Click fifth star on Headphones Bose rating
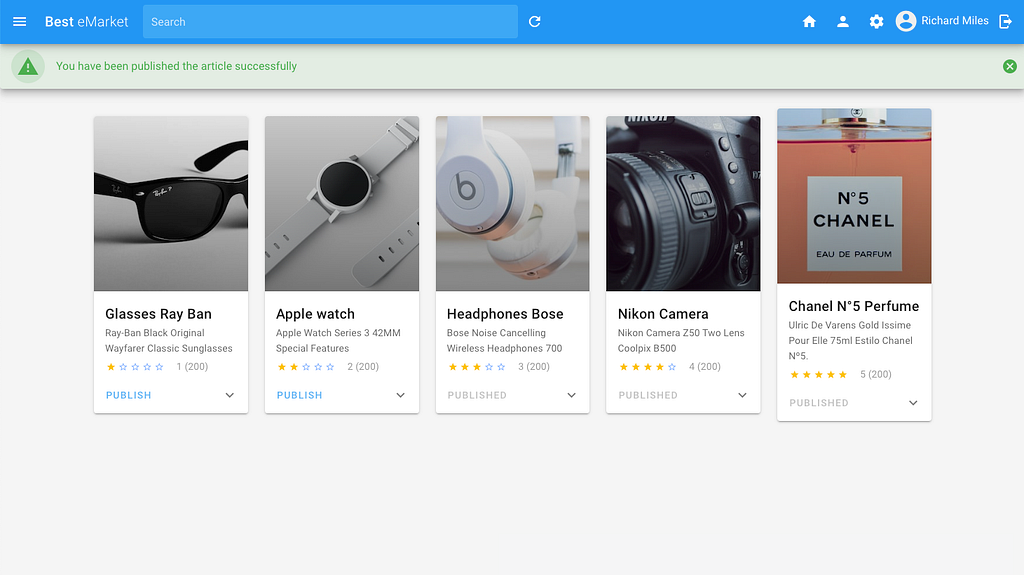 click(x=501, y=367)
